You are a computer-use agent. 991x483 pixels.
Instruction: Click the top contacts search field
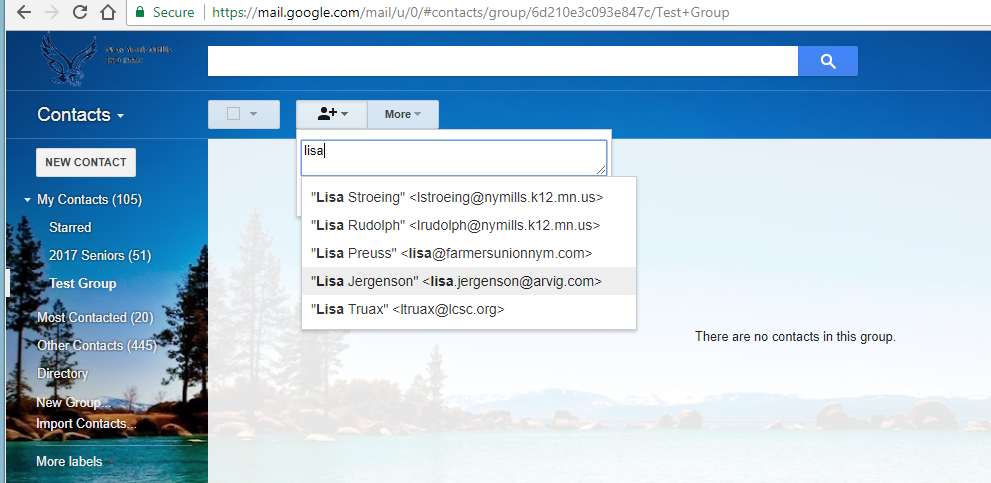[502, 61]
